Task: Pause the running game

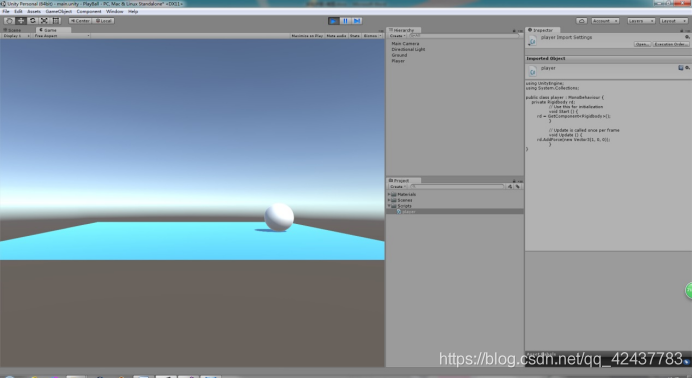Action: coord(345,21)
